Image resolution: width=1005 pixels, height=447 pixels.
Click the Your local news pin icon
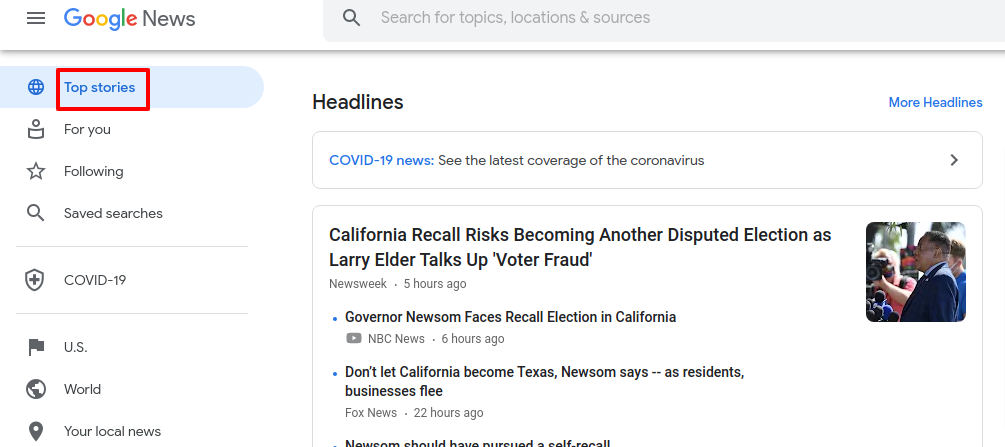pos(36,432)
